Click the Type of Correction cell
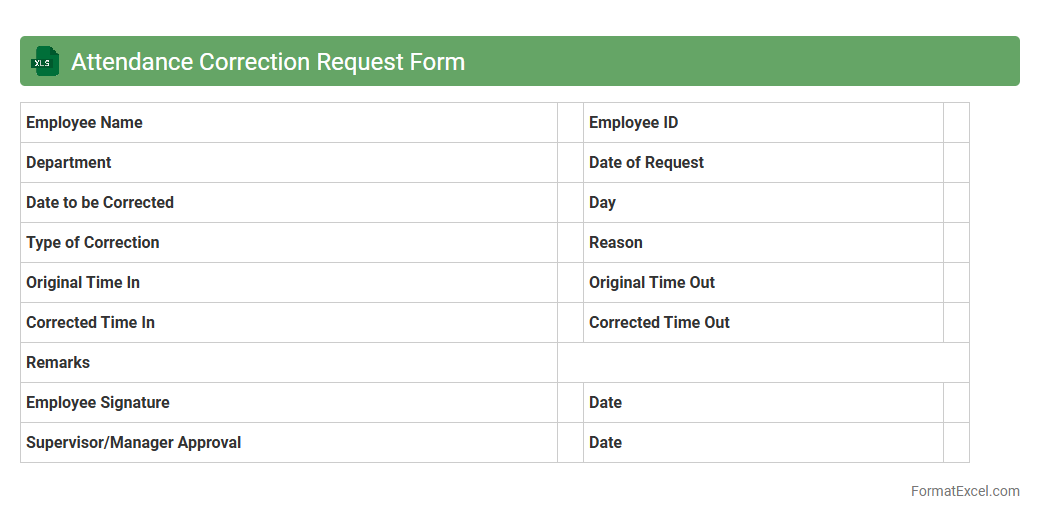Viewport: 1040px width, 520px height. point(288,243)
